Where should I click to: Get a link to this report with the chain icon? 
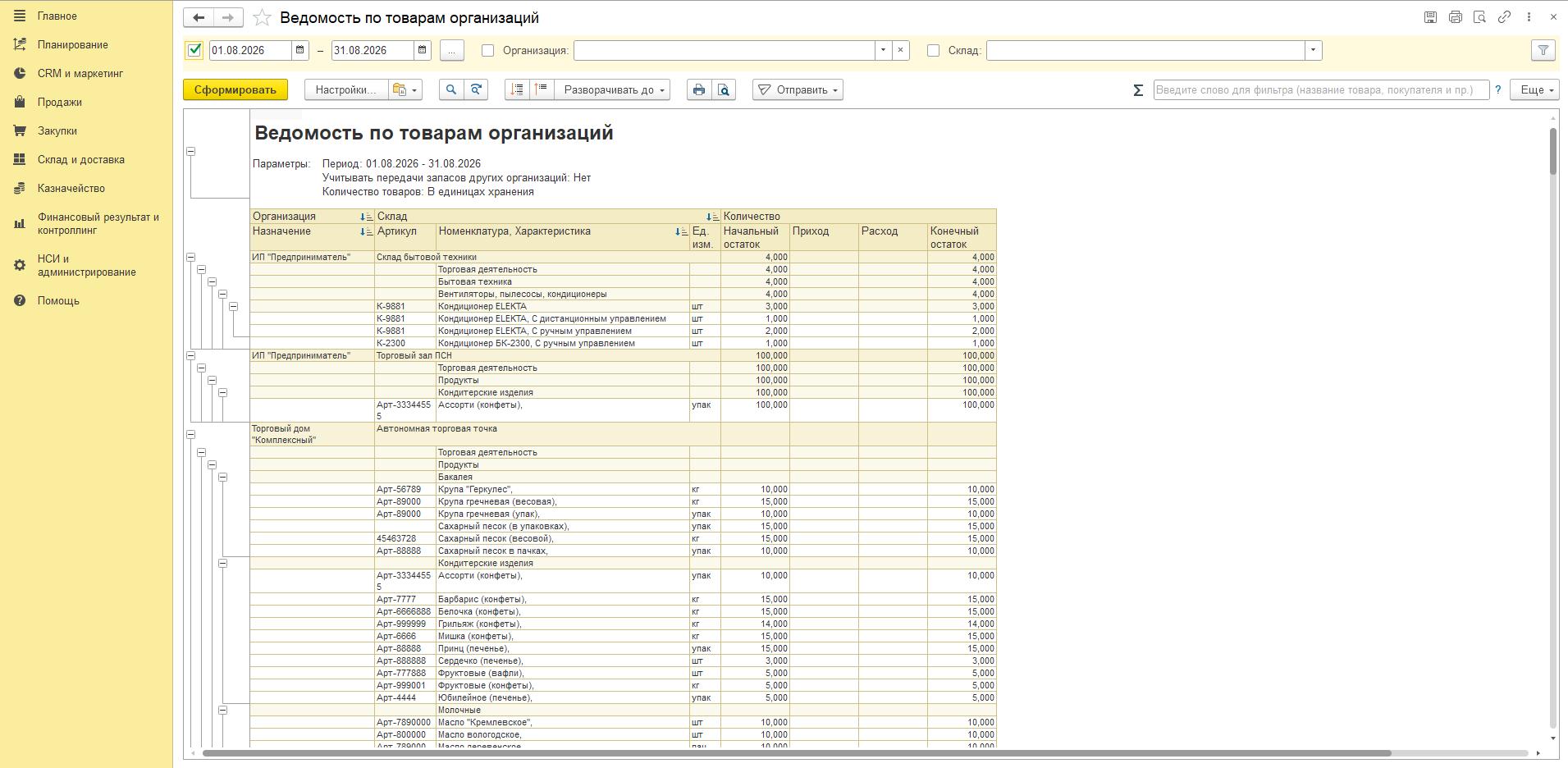click(1504, 17)
